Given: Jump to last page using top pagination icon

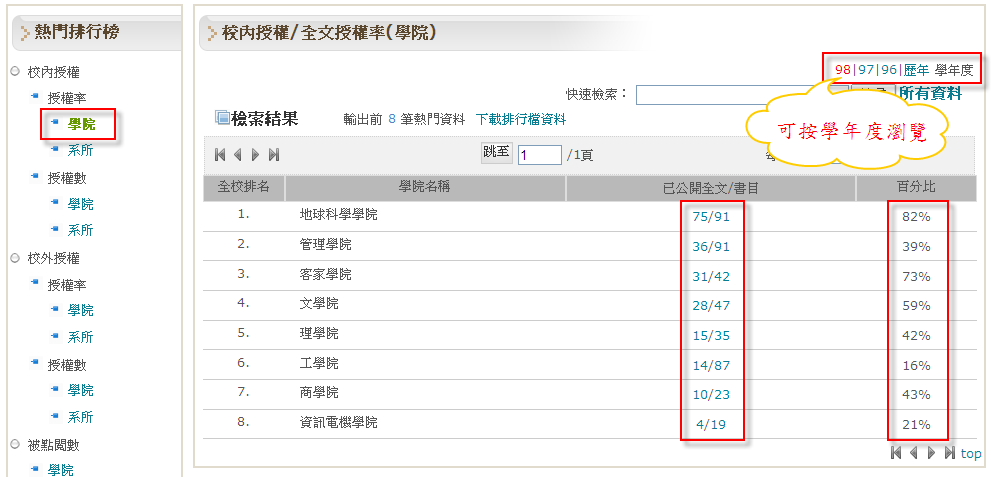Looking at the screenshot, I should coord(273,155).
